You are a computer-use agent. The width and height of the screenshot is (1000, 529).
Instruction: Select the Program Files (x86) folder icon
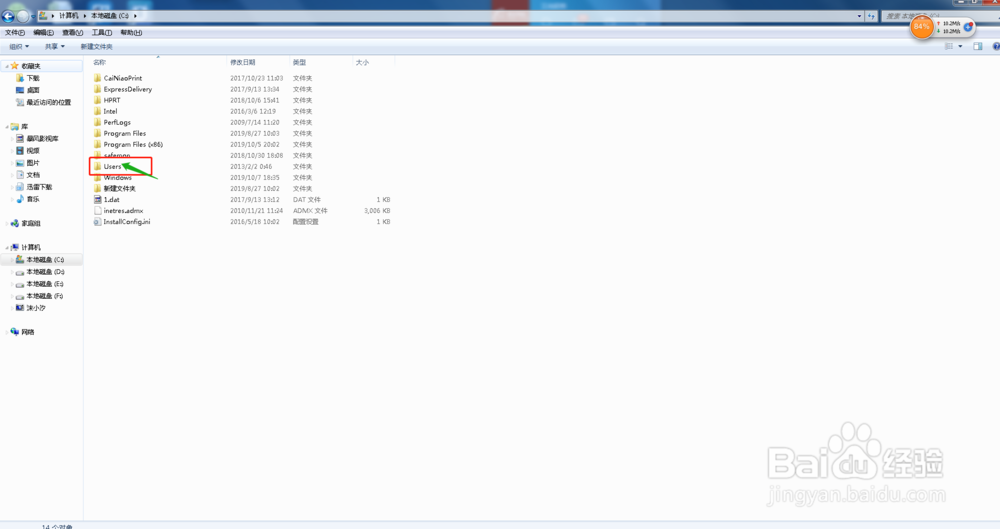click(x=98, y=144)
